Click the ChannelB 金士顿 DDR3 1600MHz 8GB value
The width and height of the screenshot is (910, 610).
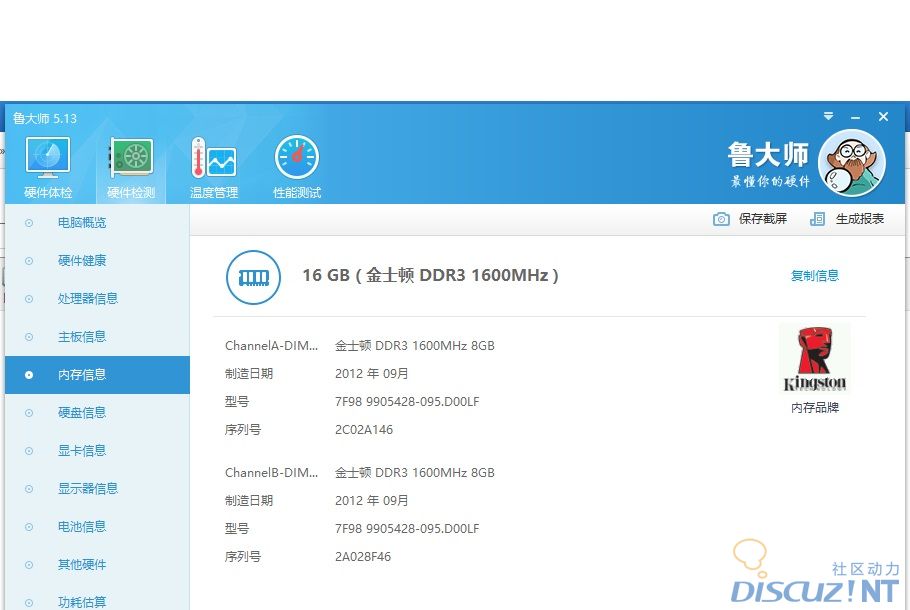tap(414, 473)
